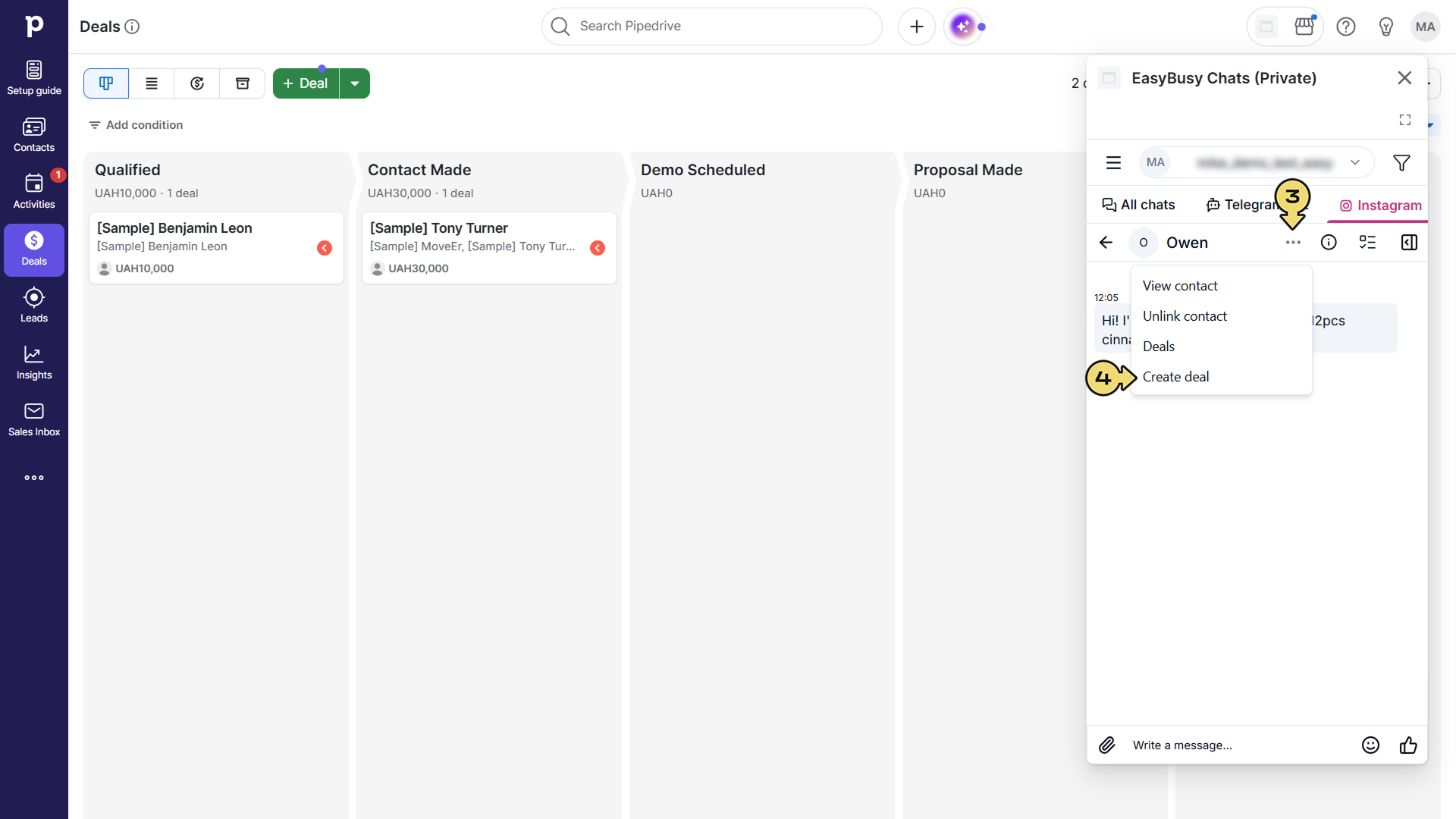Select Unlink contact menu item

coord(1221,316)
